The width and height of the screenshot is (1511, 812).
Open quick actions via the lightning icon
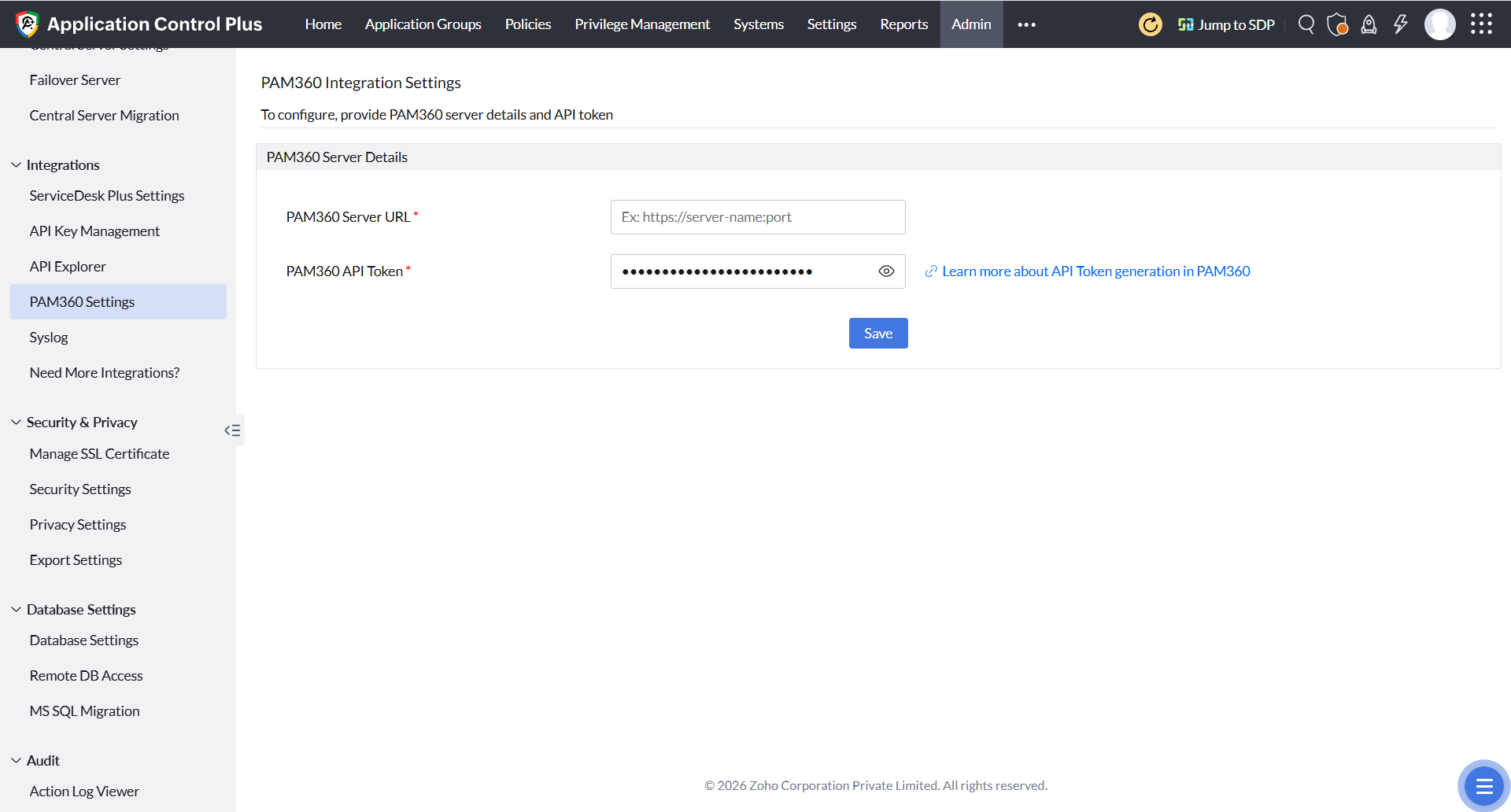tap(1400, 24)
